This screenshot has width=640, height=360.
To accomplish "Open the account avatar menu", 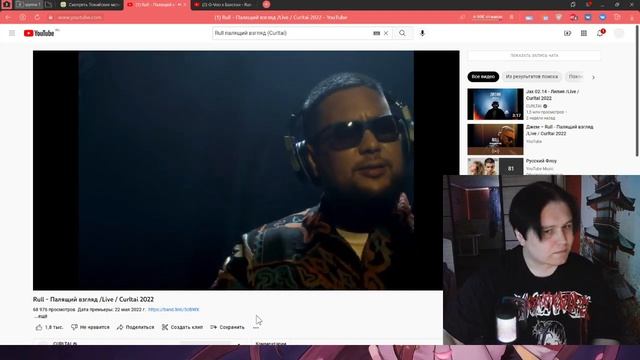I will point(619,33).
